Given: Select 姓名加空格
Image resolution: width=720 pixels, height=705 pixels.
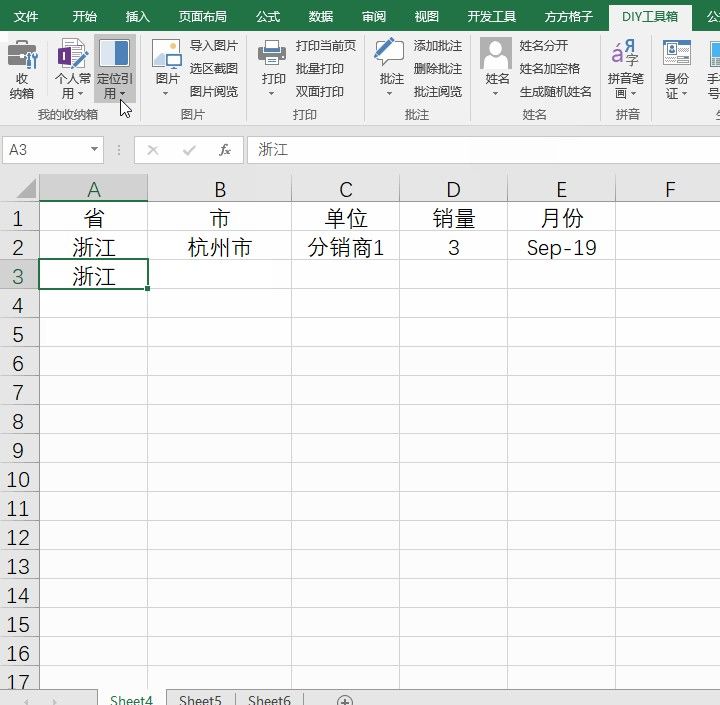Looking at the screenshot, I should pos(550,68).
